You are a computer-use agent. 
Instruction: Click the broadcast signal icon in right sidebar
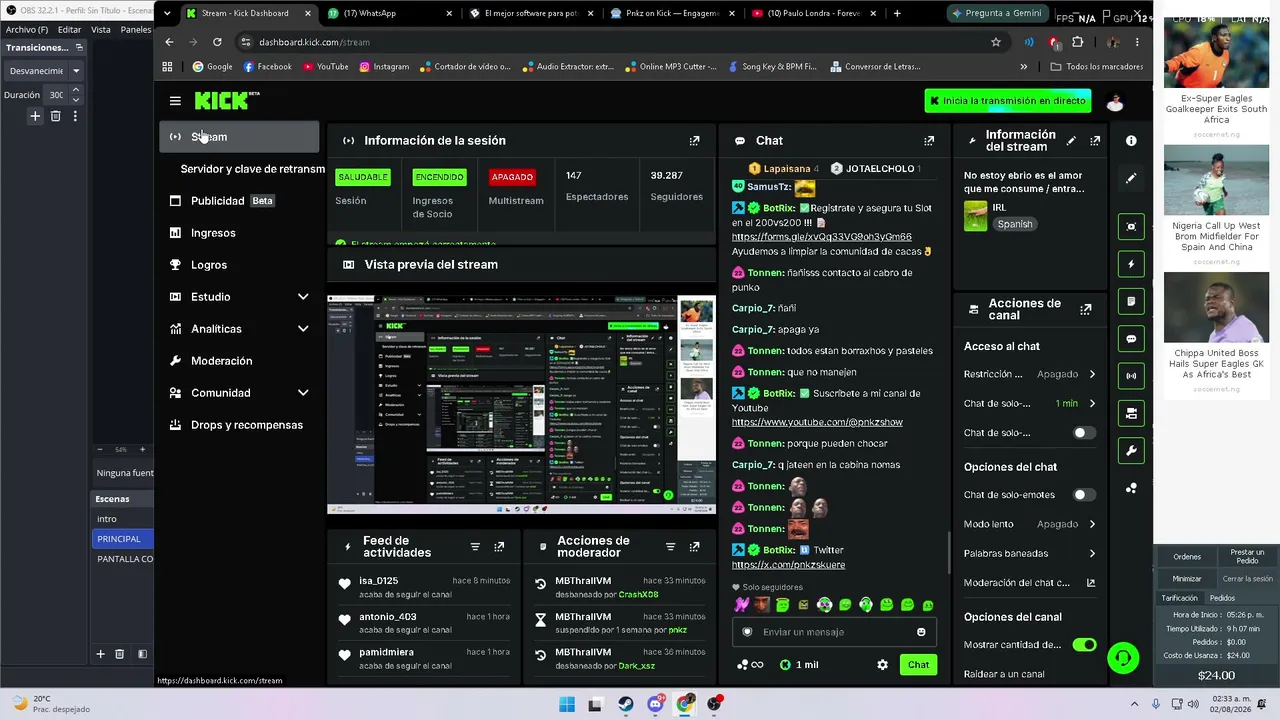pyautogui.click(x=1131, y=376)
